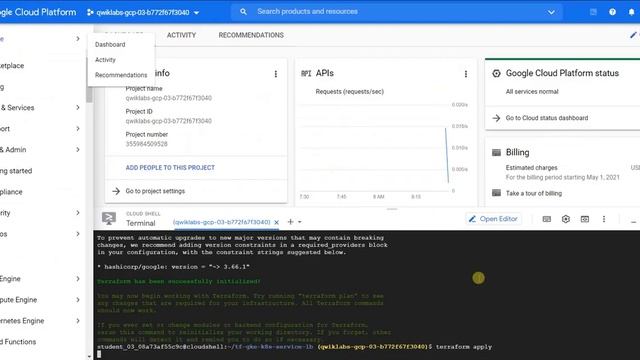The image size is (640, 360).
Task: Click the Cloud Shell terminal logo icon
Action: (x=109, y=219)
